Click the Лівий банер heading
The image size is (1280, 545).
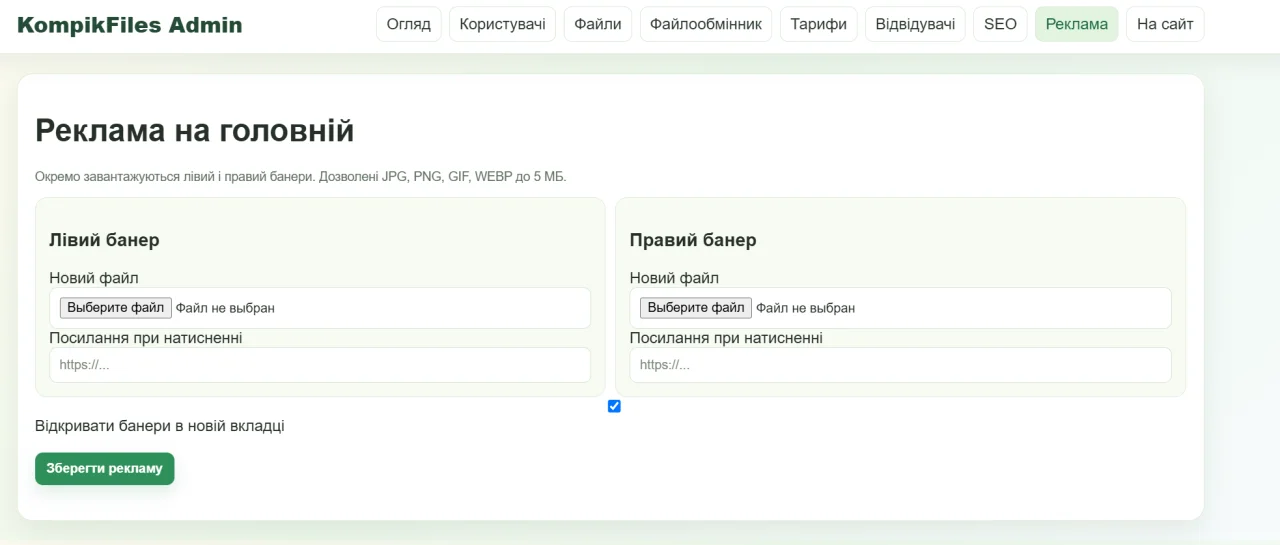point(104,240)
